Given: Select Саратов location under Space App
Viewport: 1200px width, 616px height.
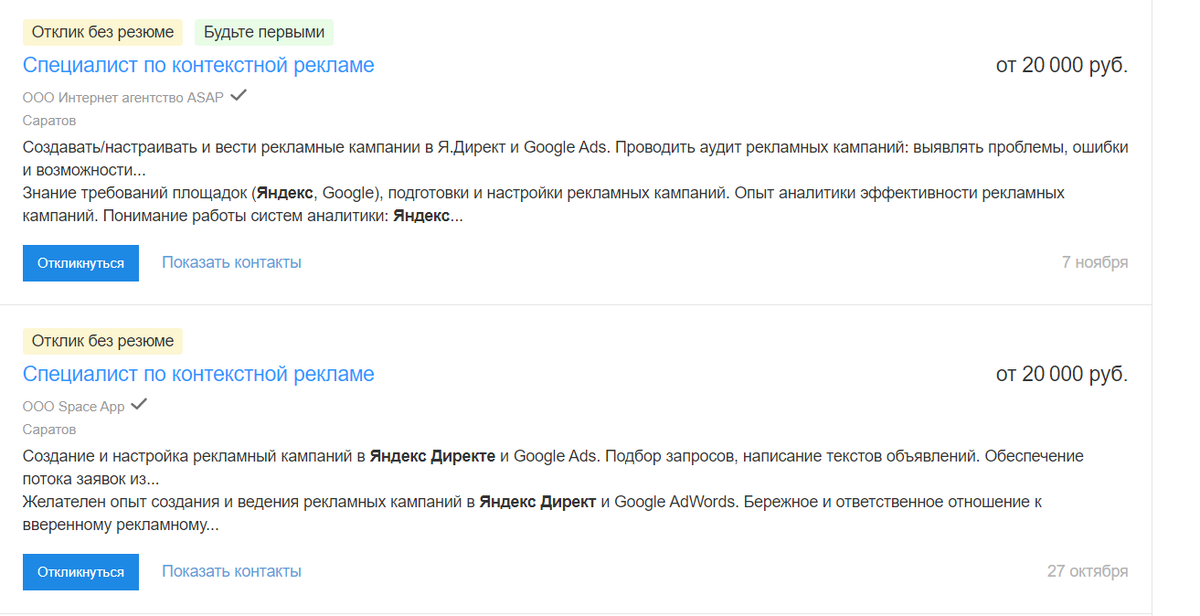Looking at the screenshot, I should pyautogui.click(x=49, y=429).
